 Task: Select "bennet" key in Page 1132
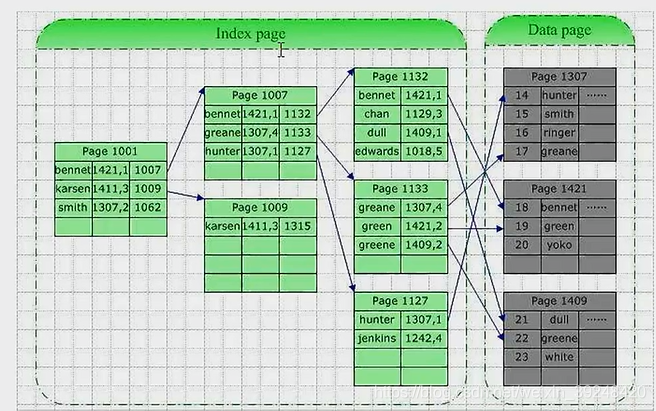[377, 95]
